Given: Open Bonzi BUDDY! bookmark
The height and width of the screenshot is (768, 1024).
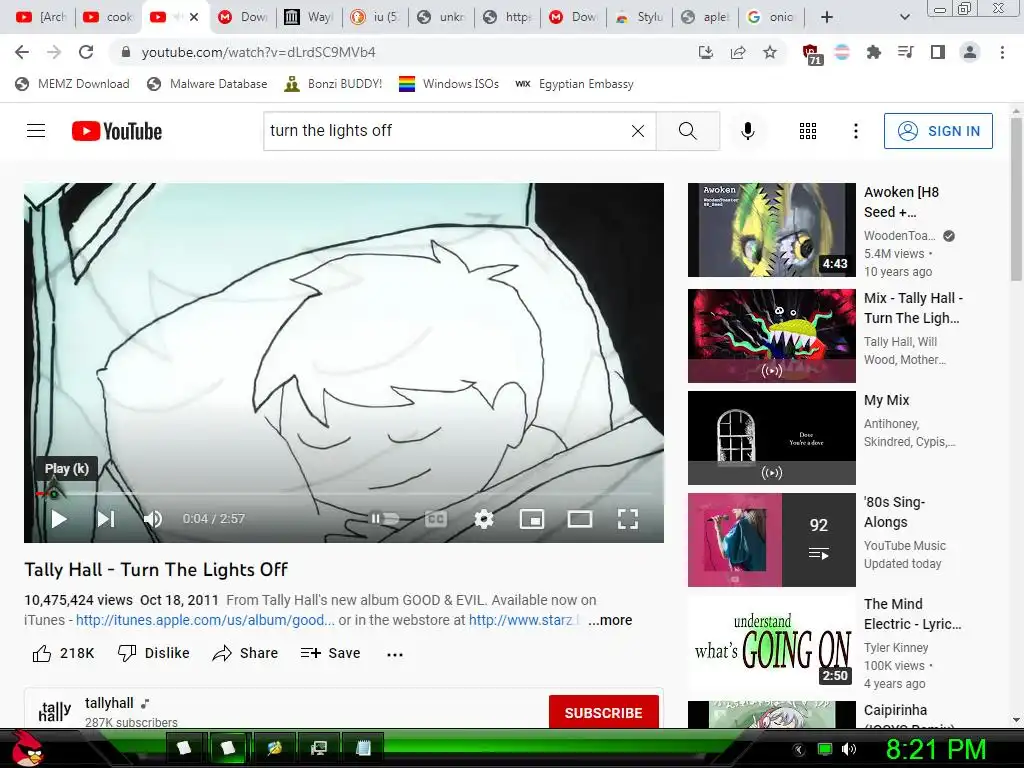Looking at the screenshot, I should [x=333, y=84].
